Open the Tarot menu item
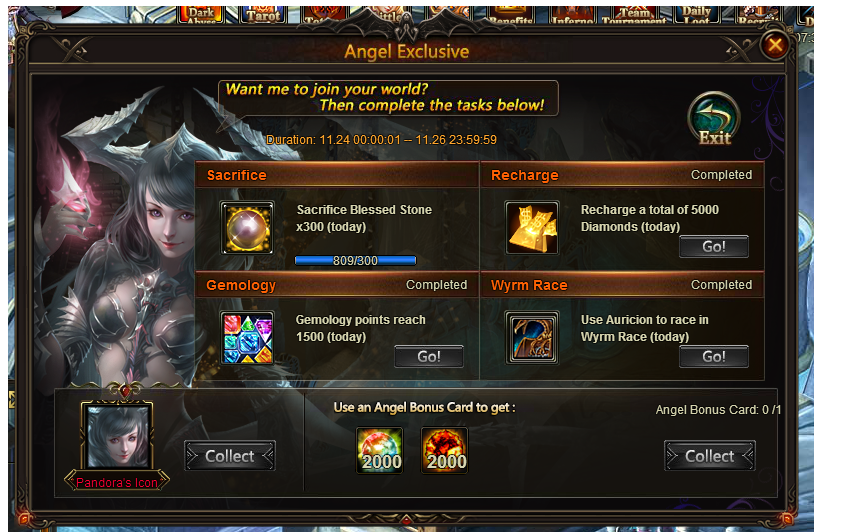Image resolution: width=843 pixels, height=532 pixels. (263, 14)
